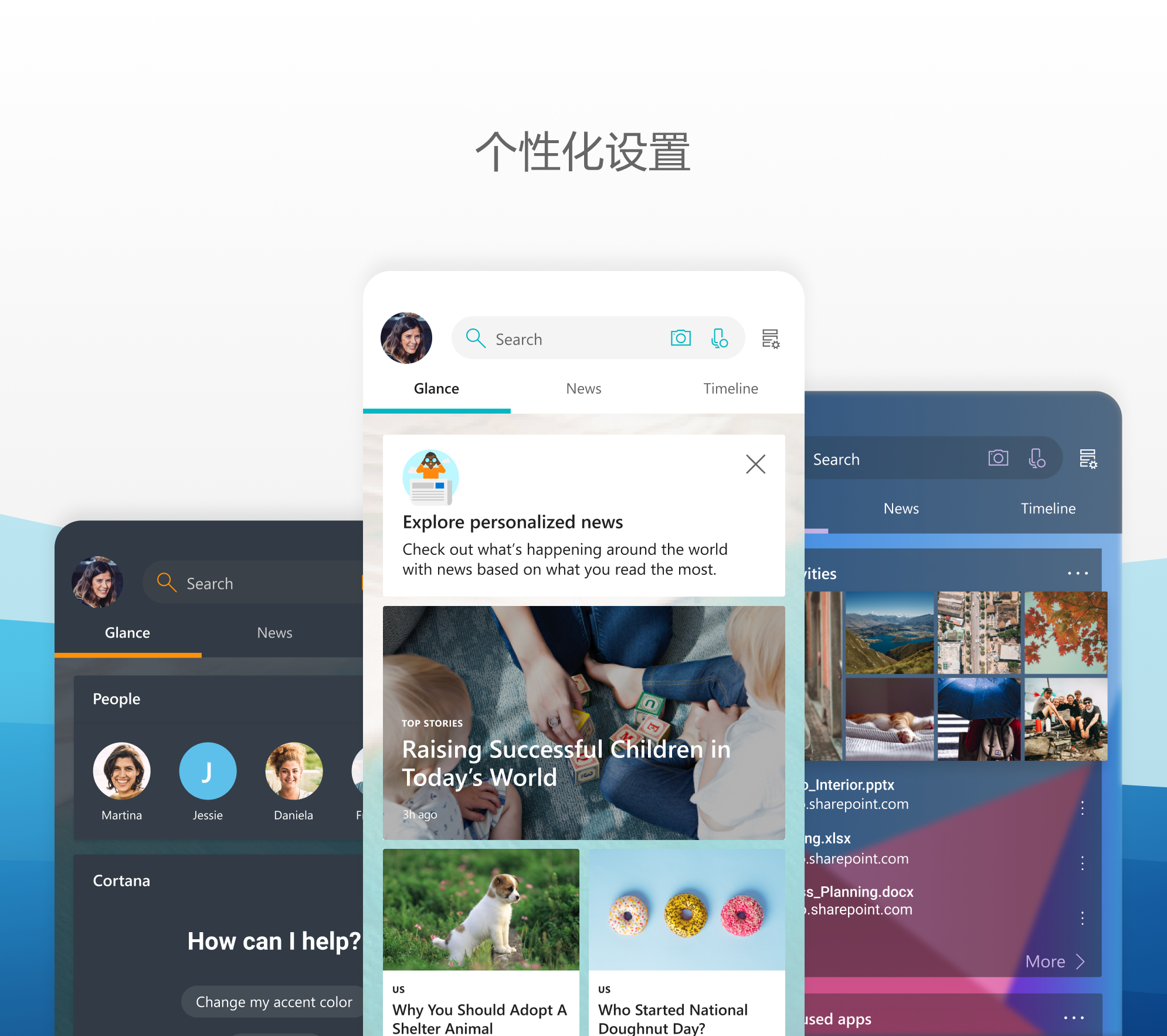
Task: Click the orange search icon in dark panel
Action: [x=162, y=582]
